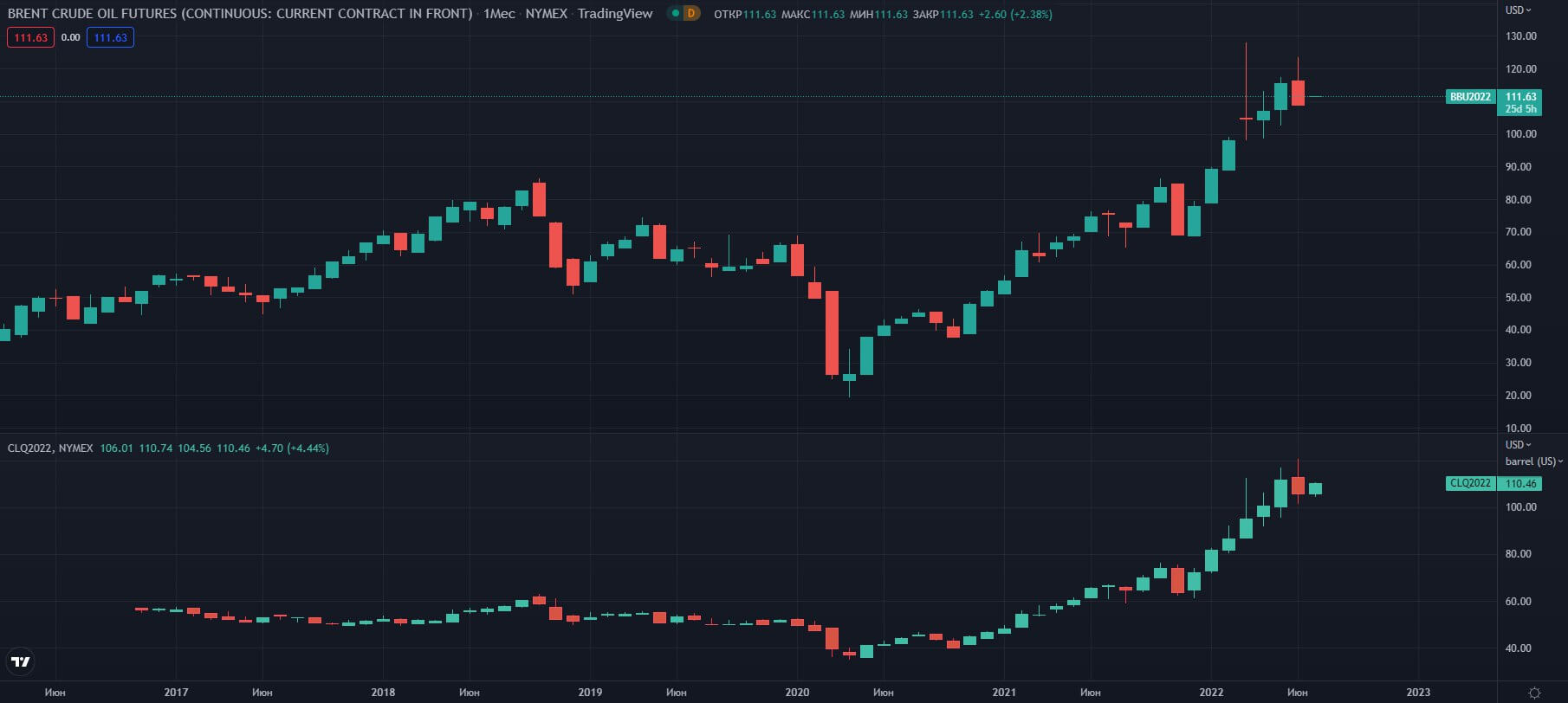Click the 2021 label on the time axis
Viewport: 1568px width, 703px height.
click(x=1004, y=693)
